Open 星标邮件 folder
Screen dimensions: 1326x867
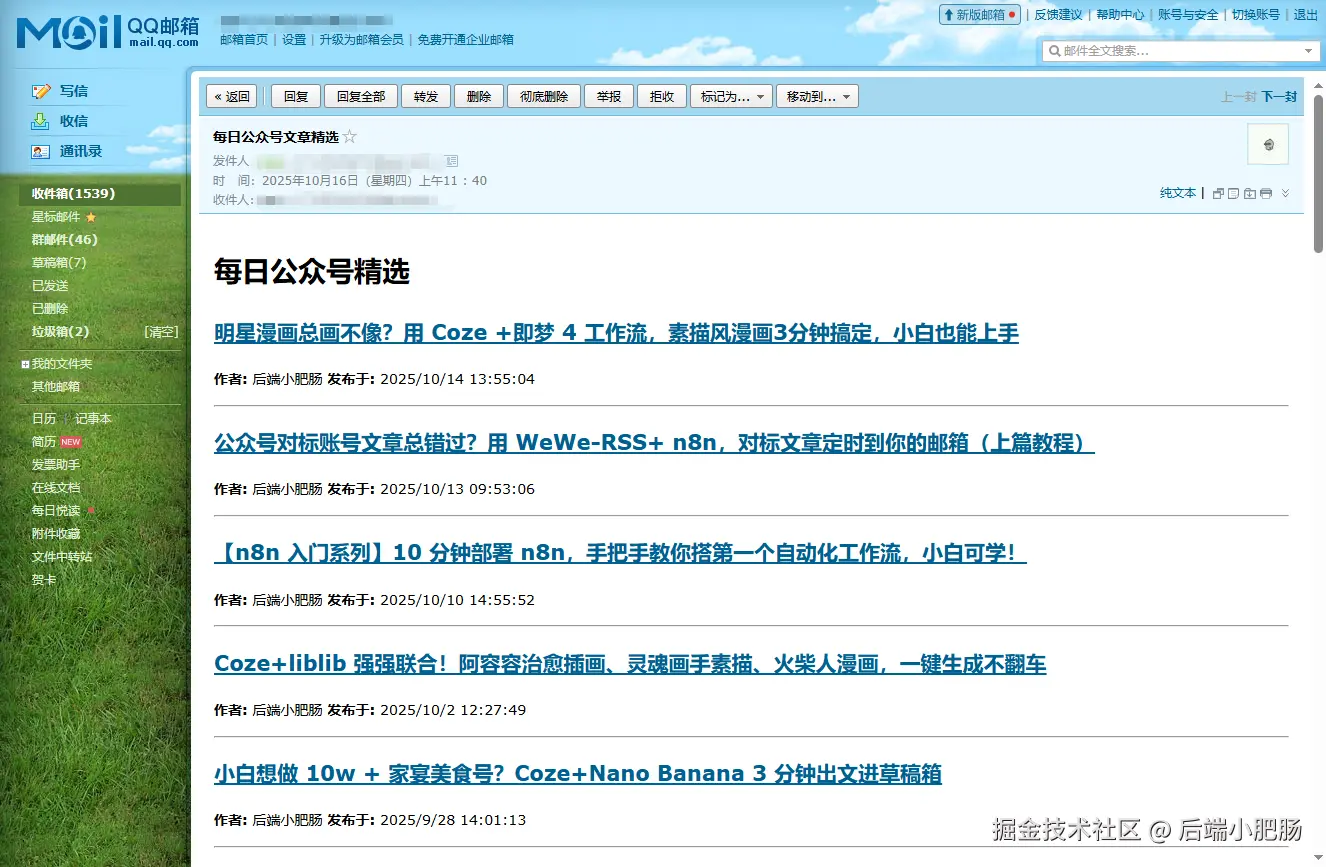pos(56,217)
